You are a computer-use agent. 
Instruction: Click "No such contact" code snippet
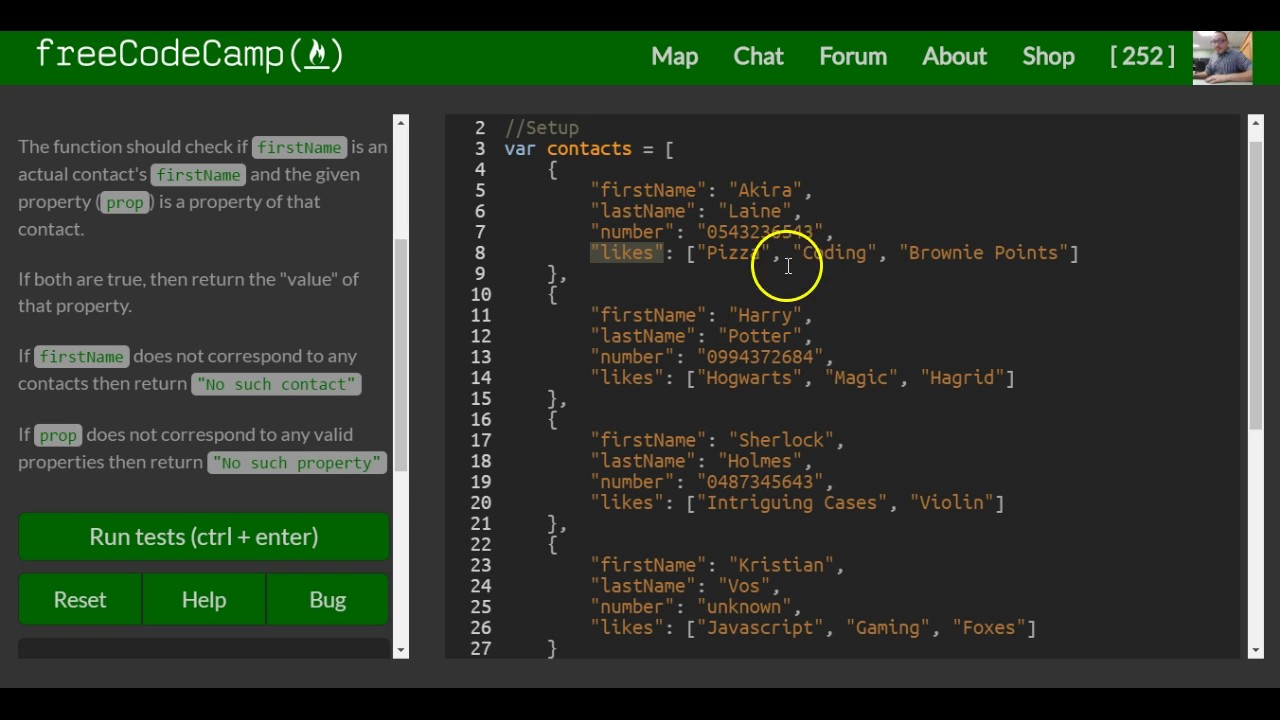click(276, 384)
